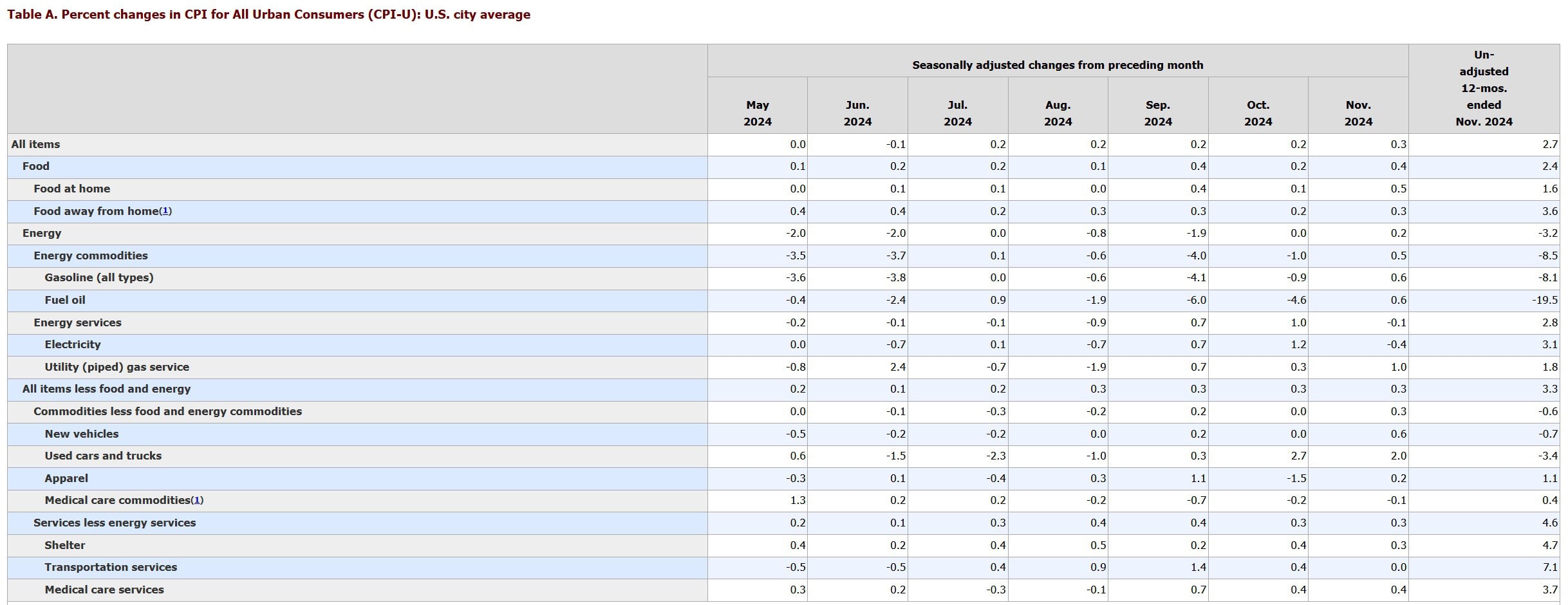Select the Shelter row label
Image resolution: width=1568 pixels, height=605 pixels.
pos(65,545)
